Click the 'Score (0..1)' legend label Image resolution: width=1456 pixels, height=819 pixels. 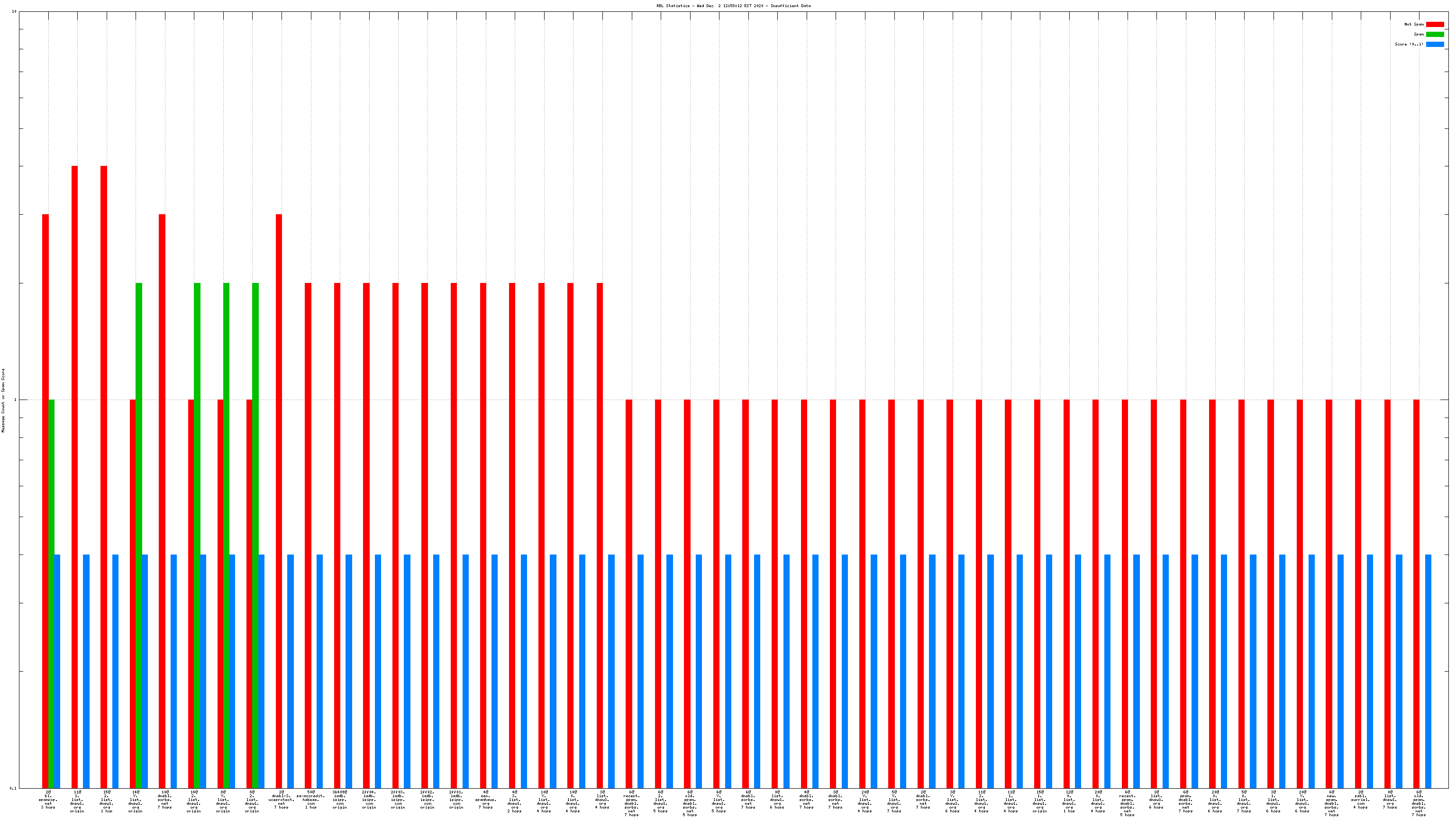click(1409, 44)
